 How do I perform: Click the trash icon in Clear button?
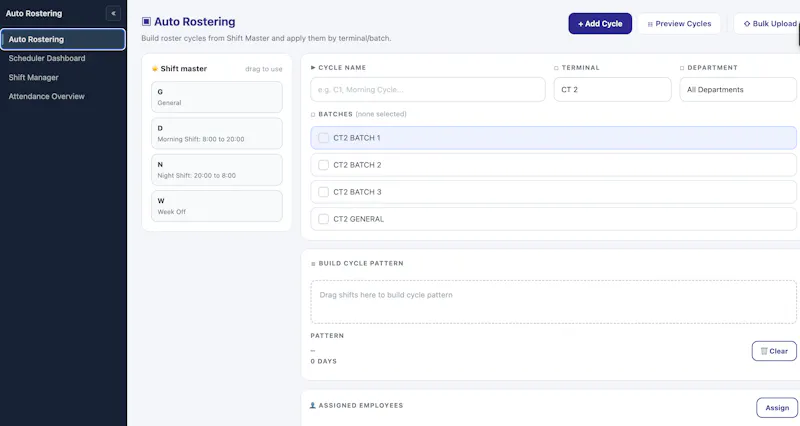click(x=764, y=351)
